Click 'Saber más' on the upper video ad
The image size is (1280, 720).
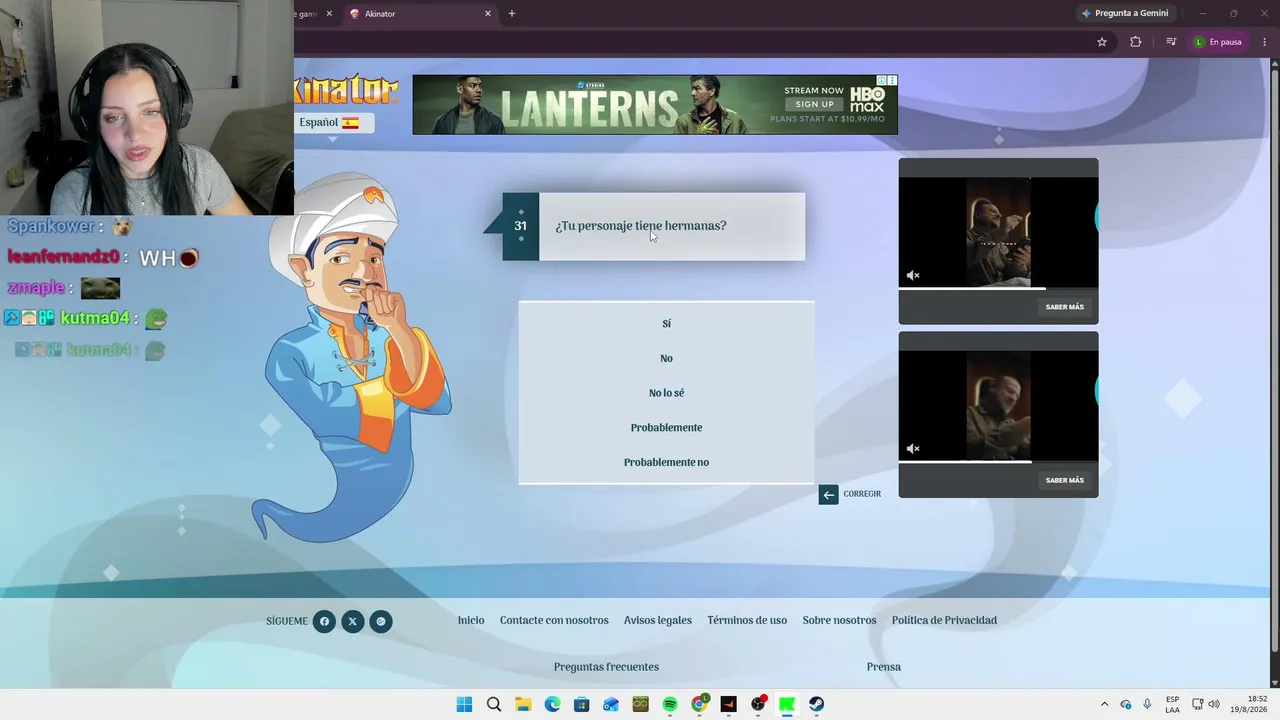(1064, 307)
